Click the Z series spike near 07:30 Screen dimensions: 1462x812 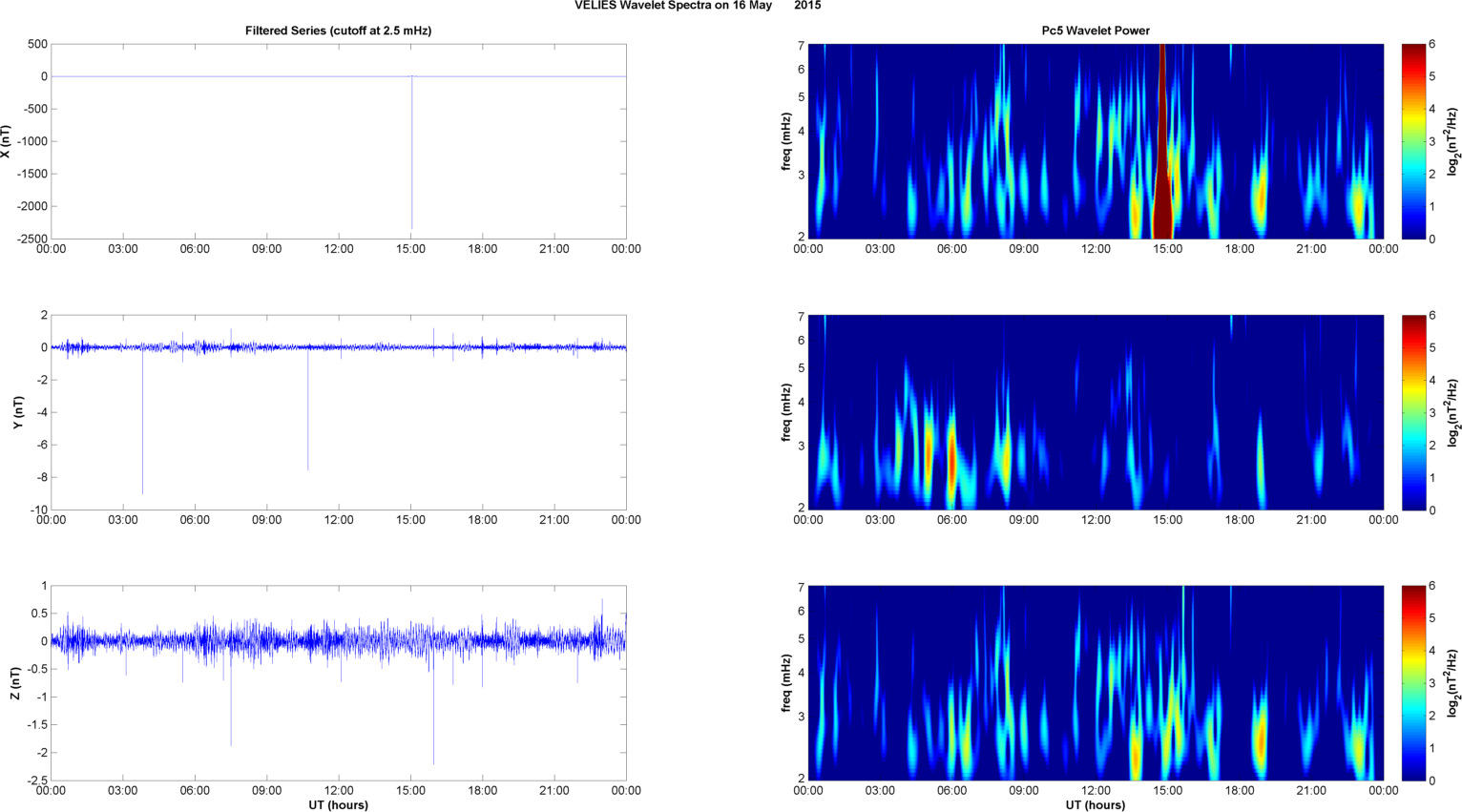point(231,693)
